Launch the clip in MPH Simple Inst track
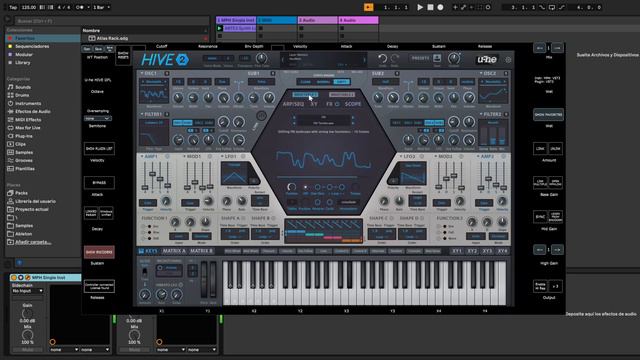Screen dimensions: 640x360 pyautogui.click(x=220, y=28)
